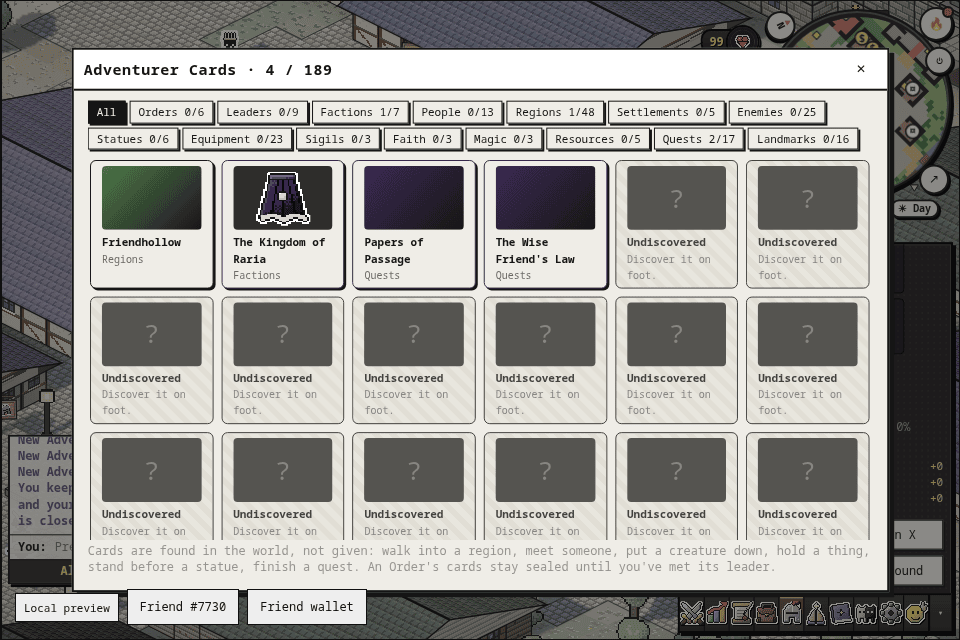Open the two cats companions icon
The height and width of the screenshot is (640, 960).
pyautogui.click(x=866, y=612)
